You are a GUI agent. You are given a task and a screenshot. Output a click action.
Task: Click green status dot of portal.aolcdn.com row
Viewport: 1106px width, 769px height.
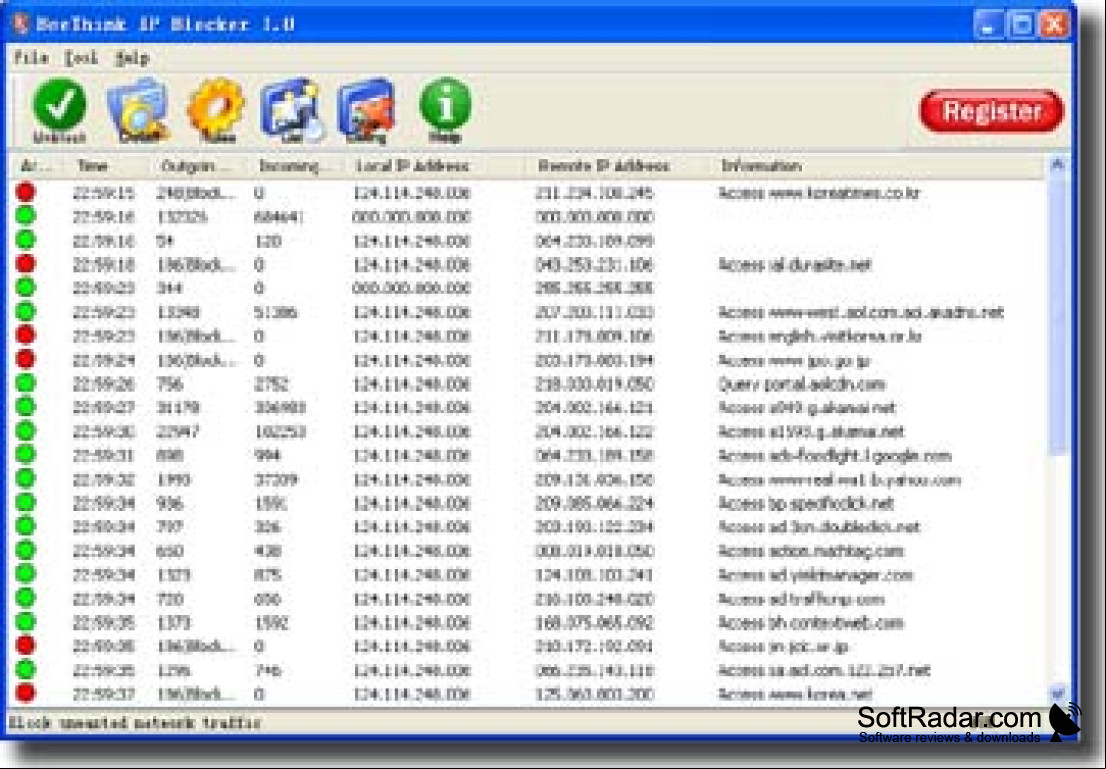pyautogui.click(x=26, y=383)
